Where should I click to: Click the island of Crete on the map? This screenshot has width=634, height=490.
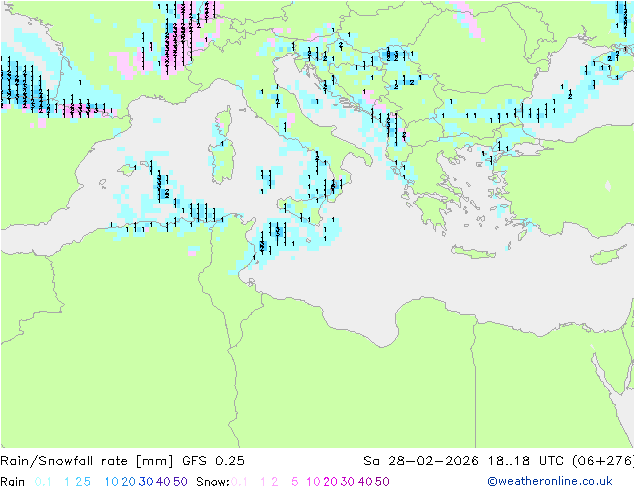(473, 253)
